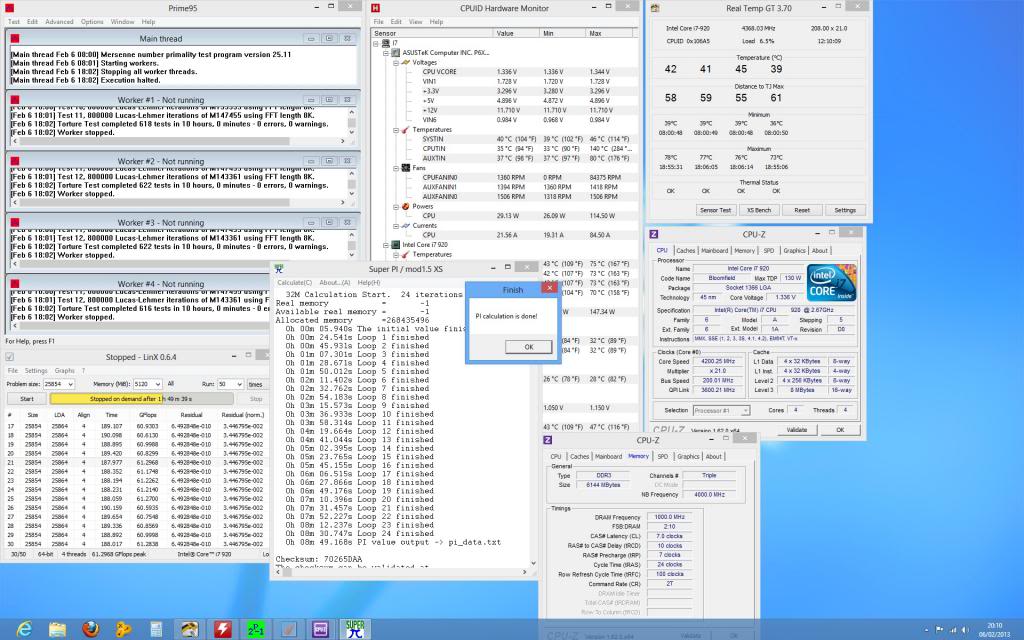Click the CPU-Z purple Z title icon
Screen dimensions: 1024x640
[x=654, y=234]
